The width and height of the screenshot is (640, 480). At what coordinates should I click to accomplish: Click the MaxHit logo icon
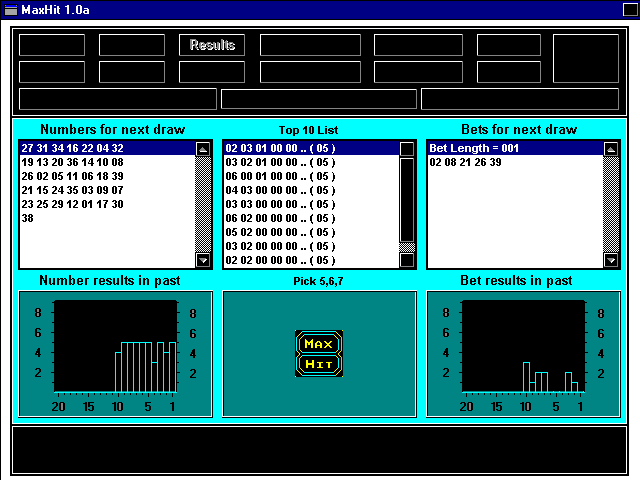(x=319, y=353)
